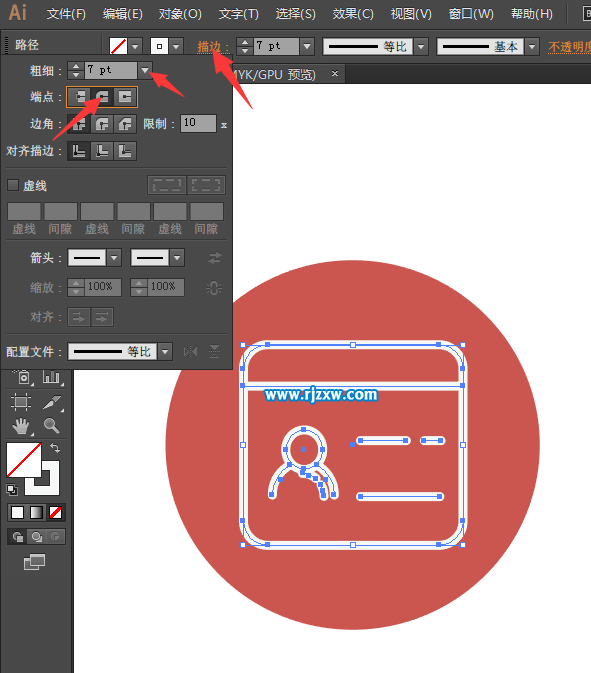Select the Hand tool
This screenshot has height=673, width=591.
pyautogui.click(x=21, y=426)
